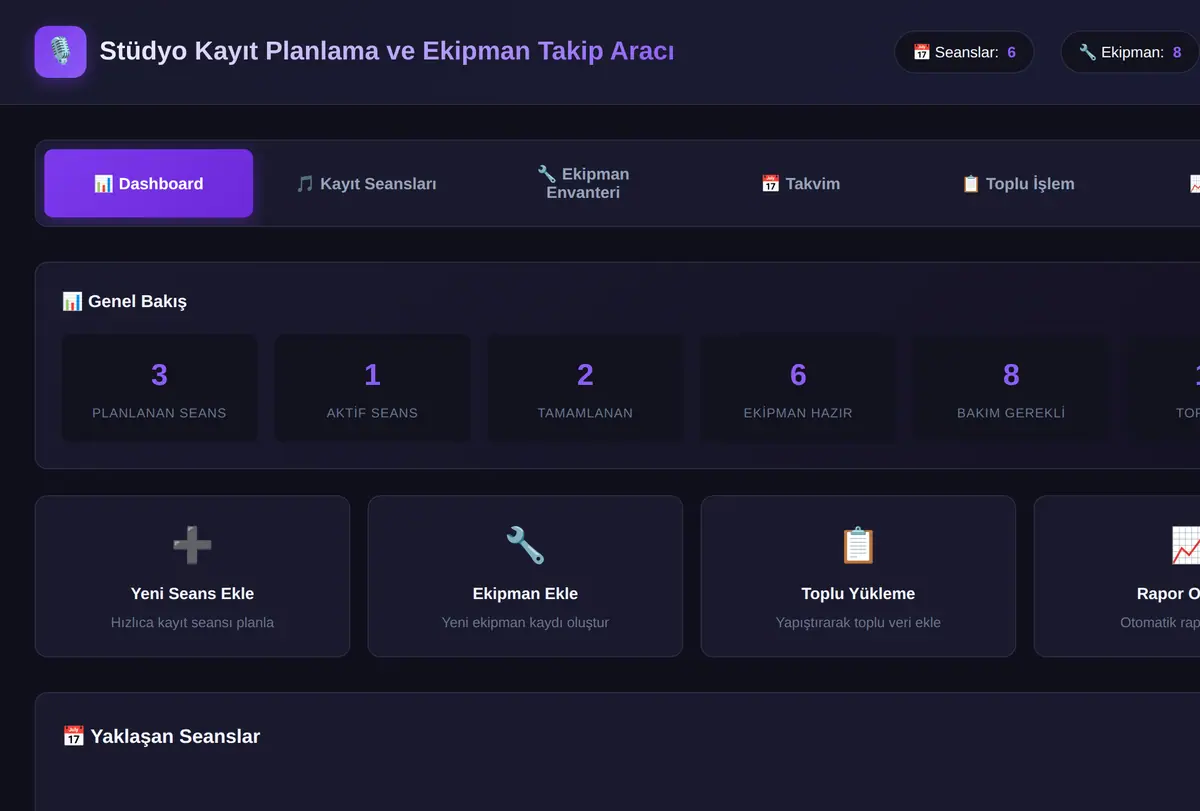Viewport: 1200px width, 811px height.
Task: Click the wrench icon in Ekipman Envanteri tab
Action: 546,174
